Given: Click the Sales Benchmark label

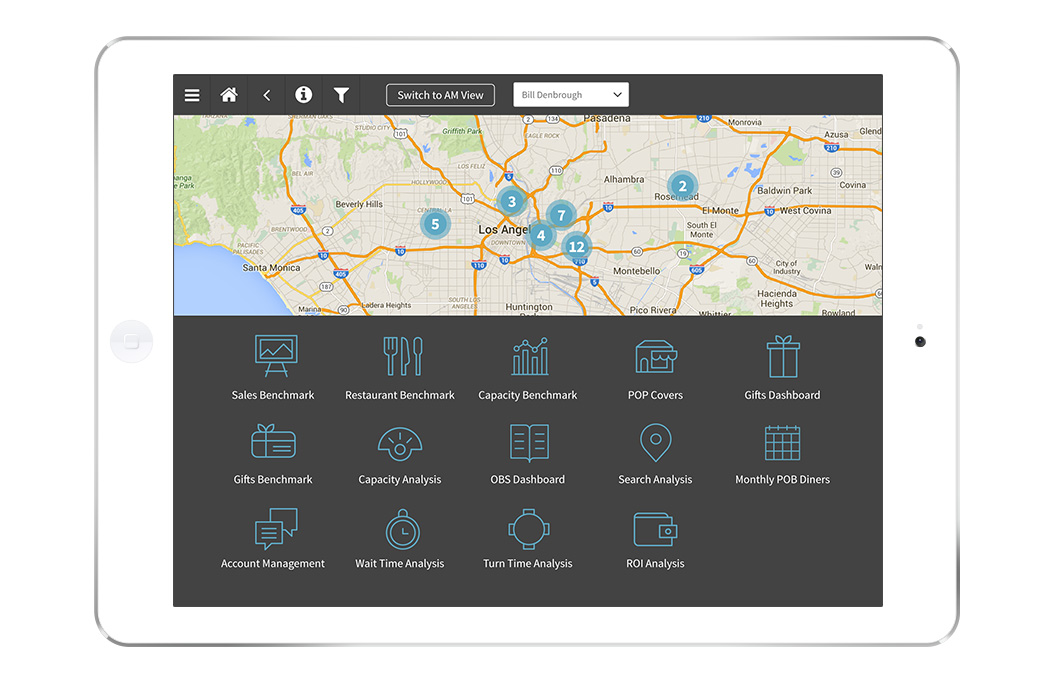Looking at the screenshot, I should coord(273,395).
